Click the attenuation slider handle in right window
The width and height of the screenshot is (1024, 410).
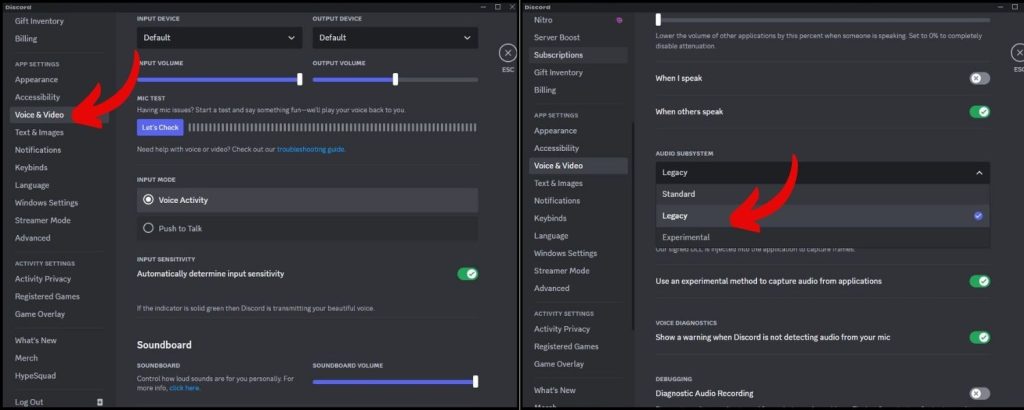coord(658,20)
